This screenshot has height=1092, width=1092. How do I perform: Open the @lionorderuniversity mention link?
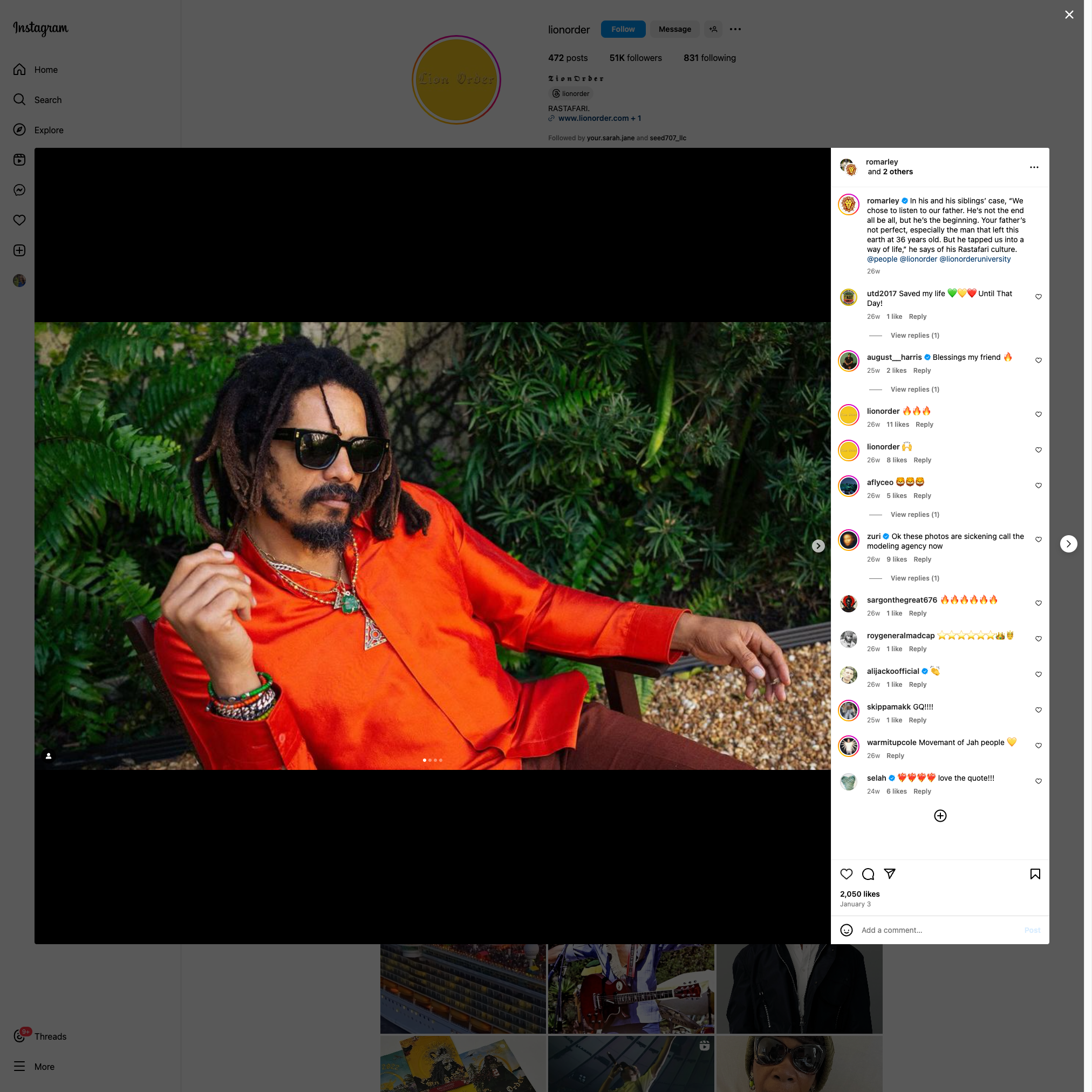(974, 259)
